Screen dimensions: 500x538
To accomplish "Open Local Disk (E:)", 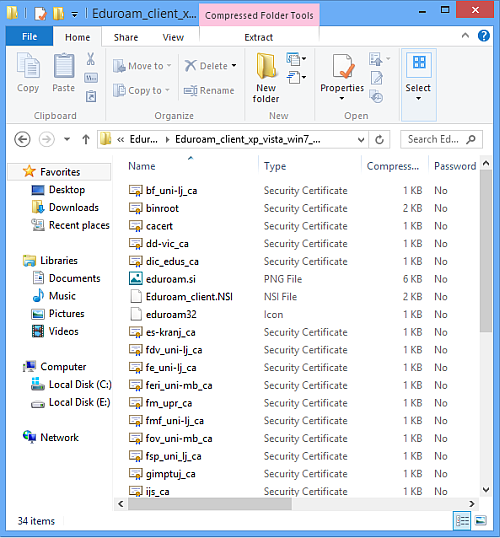I will pyautogui.click(x=71, y=402).
